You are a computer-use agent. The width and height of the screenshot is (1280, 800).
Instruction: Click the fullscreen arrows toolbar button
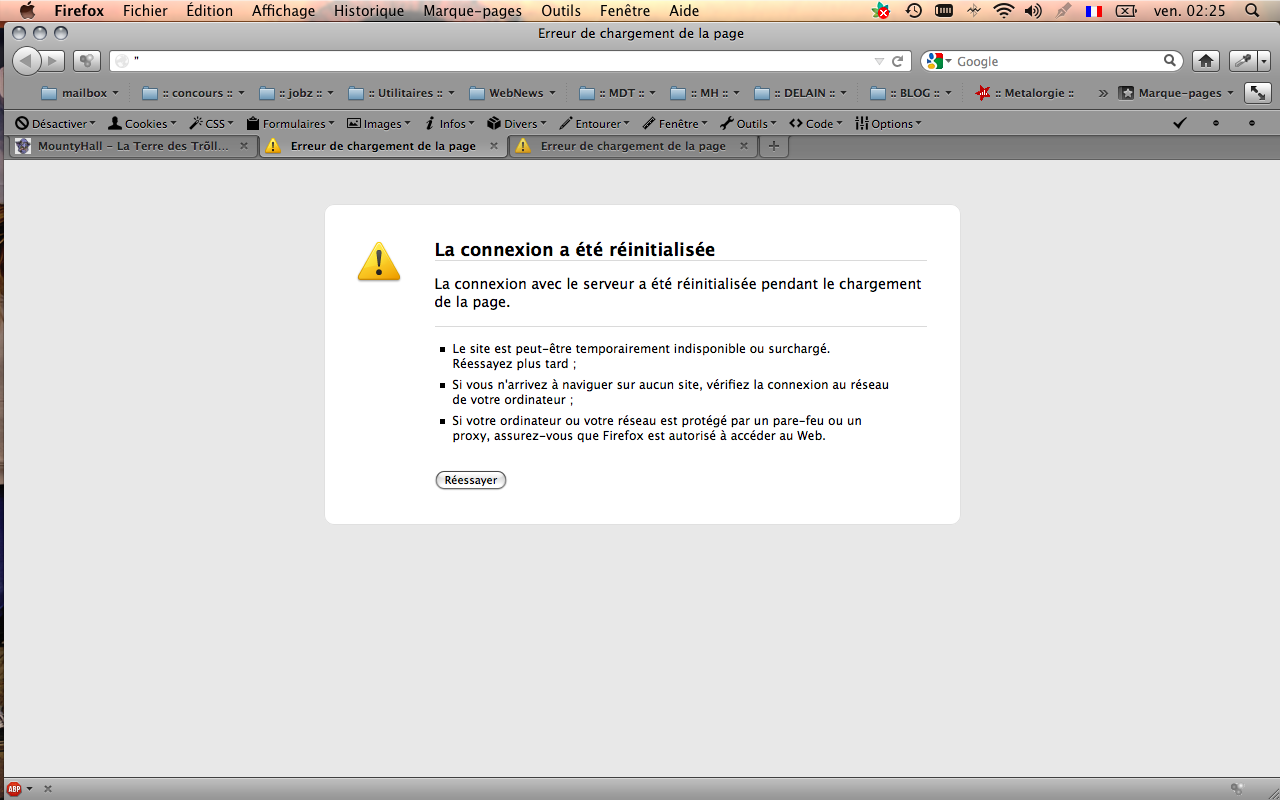[x=1257, y=93]
